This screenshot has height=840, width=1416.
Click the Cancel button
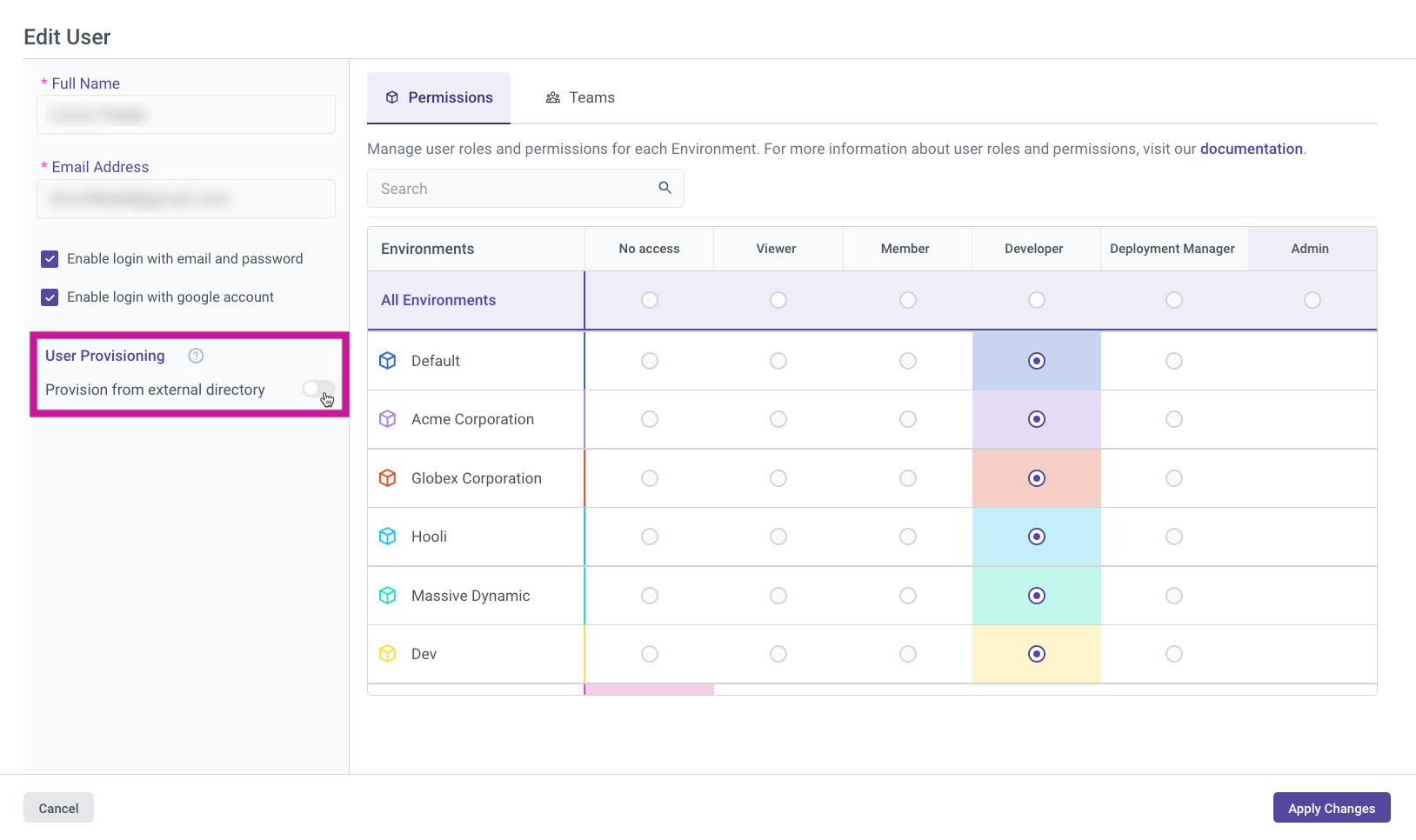(x=58, y=808)
